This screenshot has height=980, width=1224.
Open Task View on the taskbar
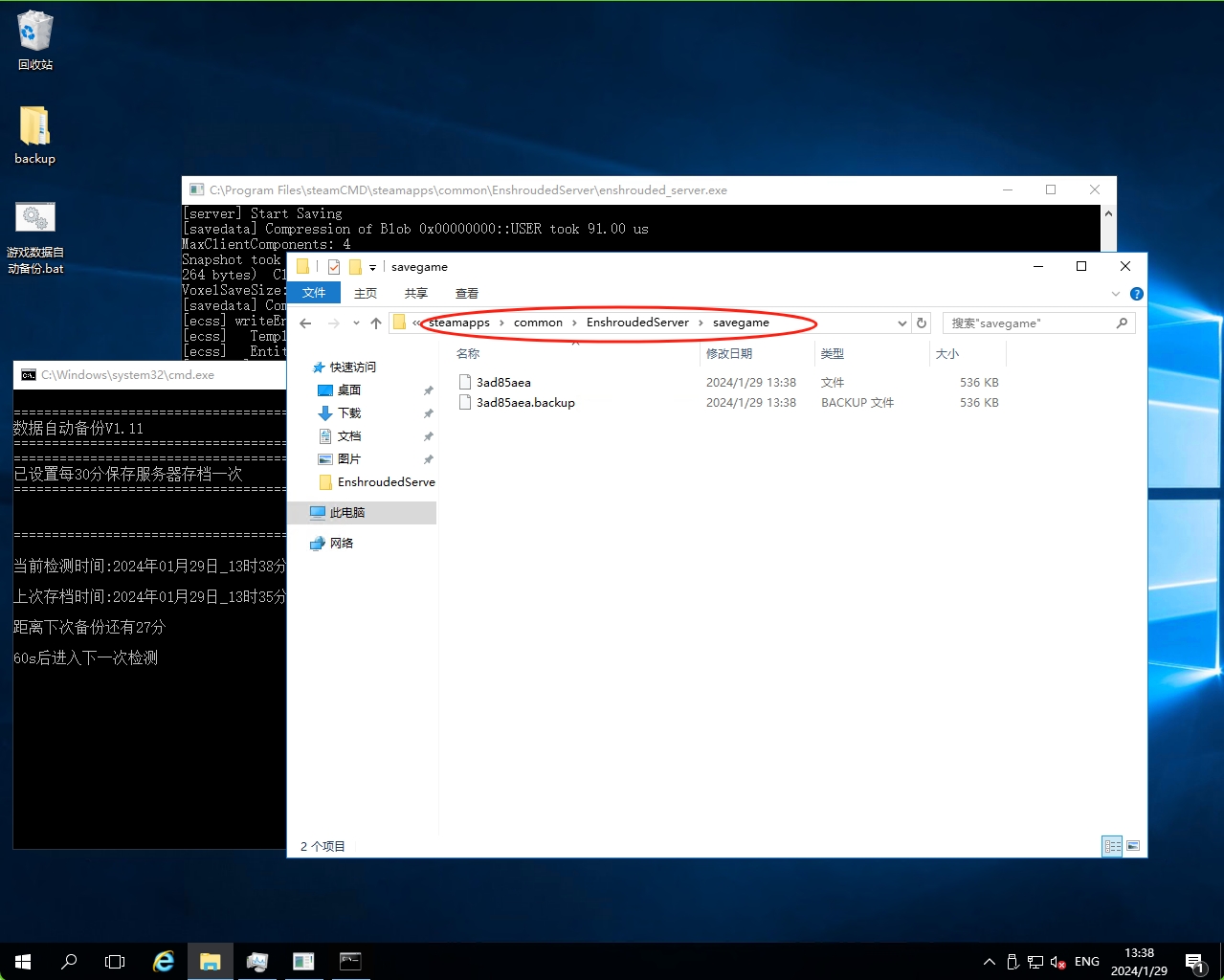point(115,962)
